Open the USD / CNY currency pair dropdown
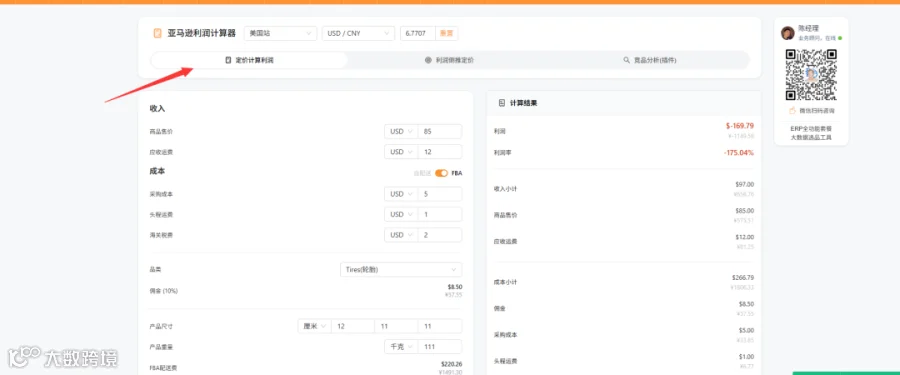This screenshot has width=900, height=375. click(x=358, y=33)
